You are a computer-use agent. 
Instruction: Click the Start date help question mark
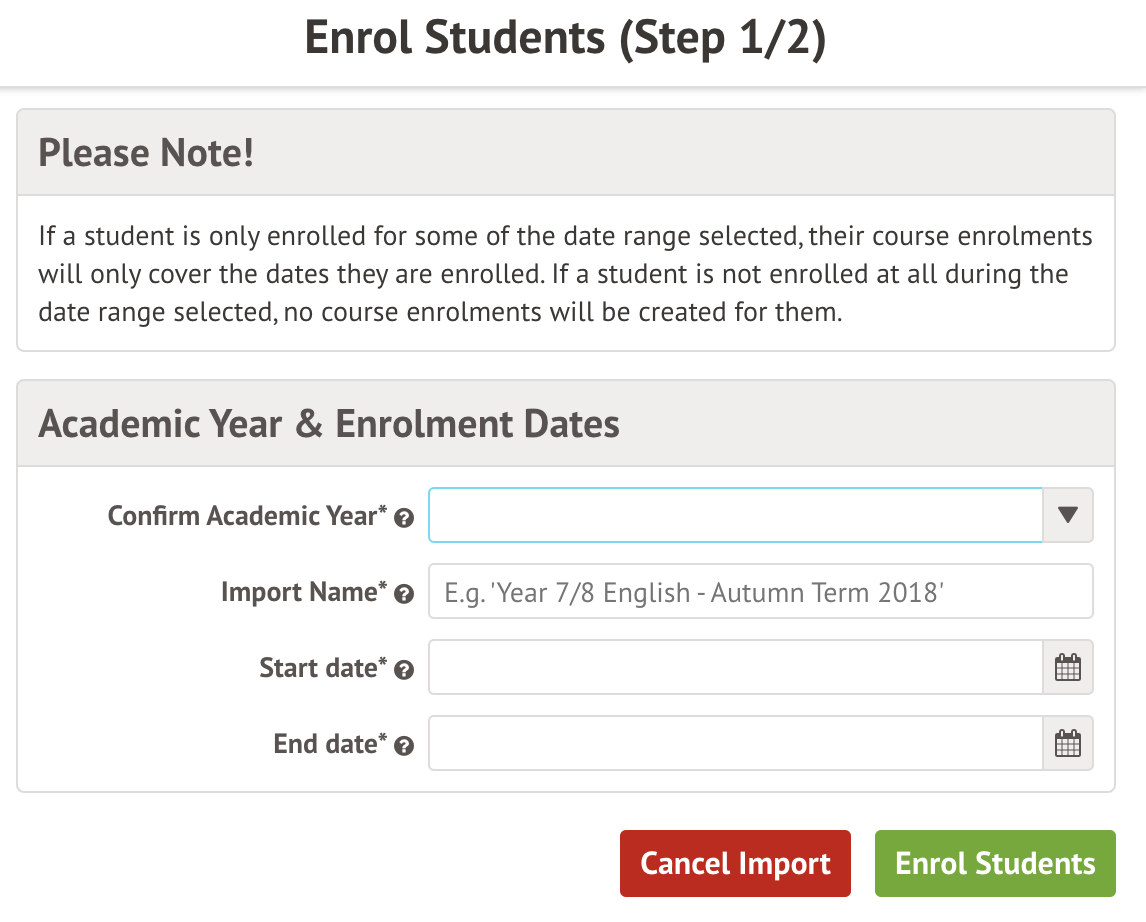click(404, 670)
